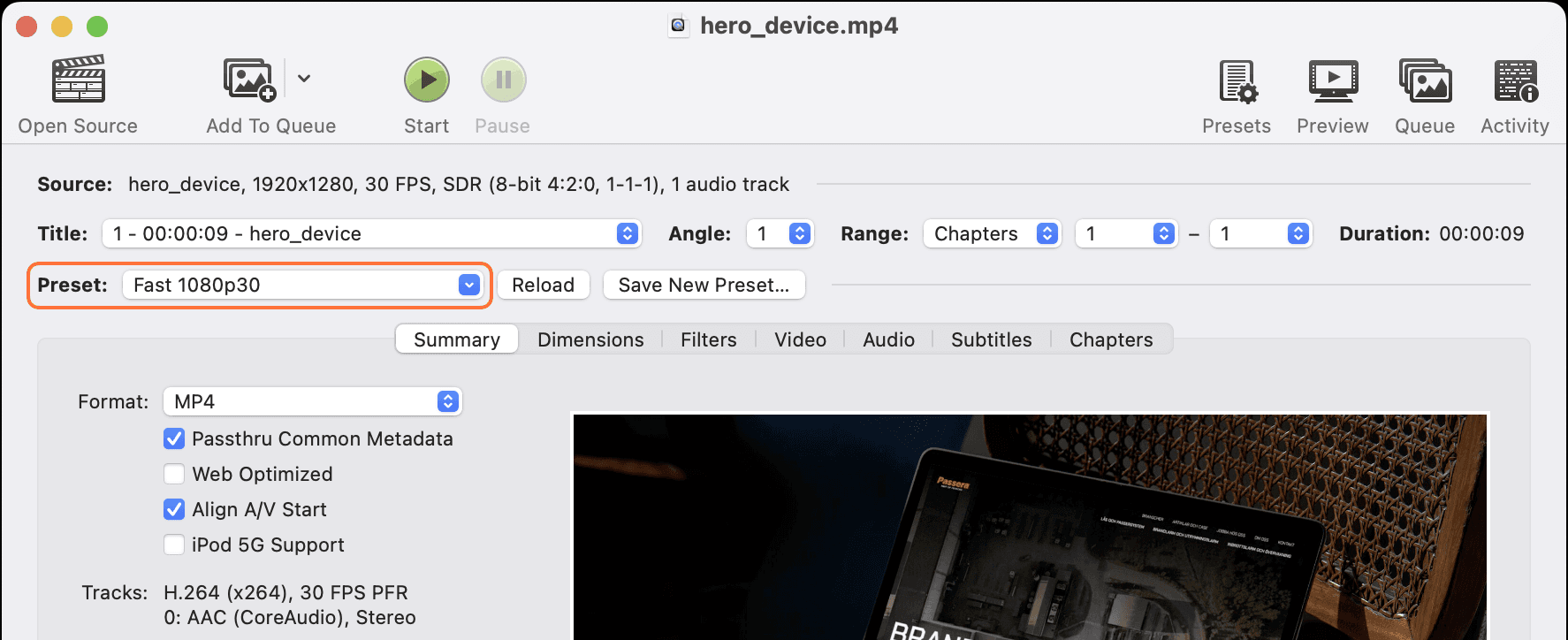Click the Add To Queue icon

point(249,80)
